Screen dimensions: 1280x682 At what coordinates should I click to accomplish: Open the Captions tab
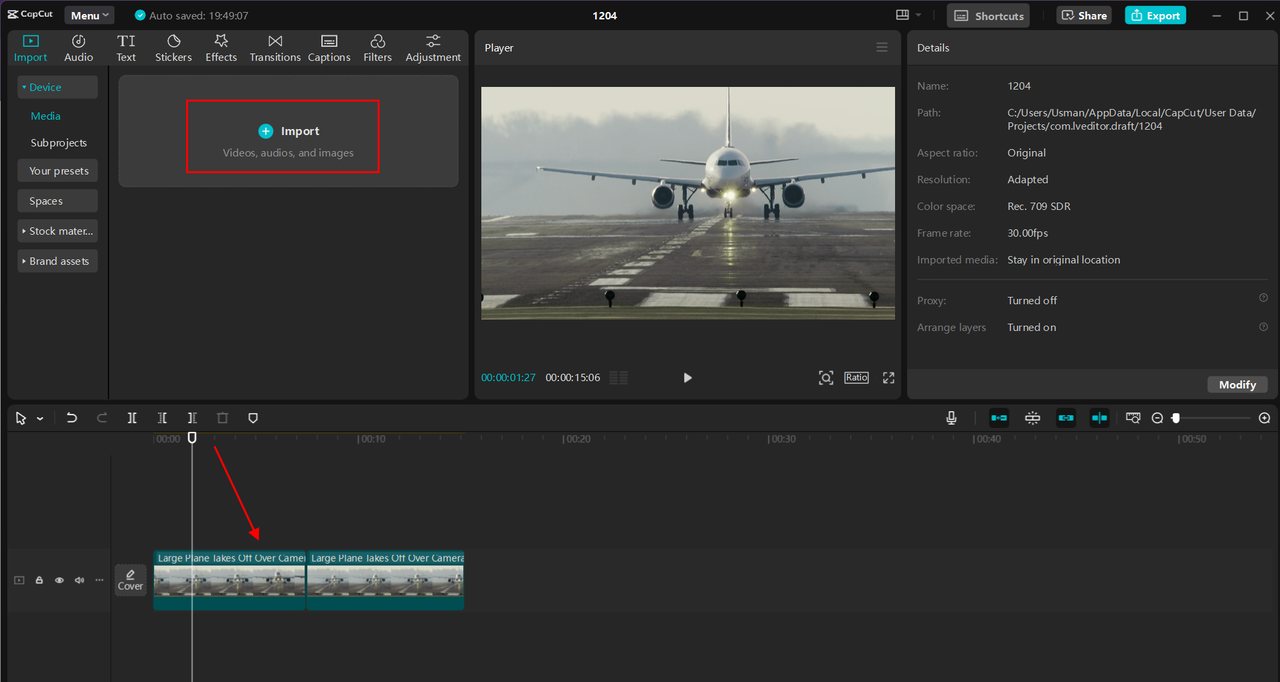coord(329,48)
